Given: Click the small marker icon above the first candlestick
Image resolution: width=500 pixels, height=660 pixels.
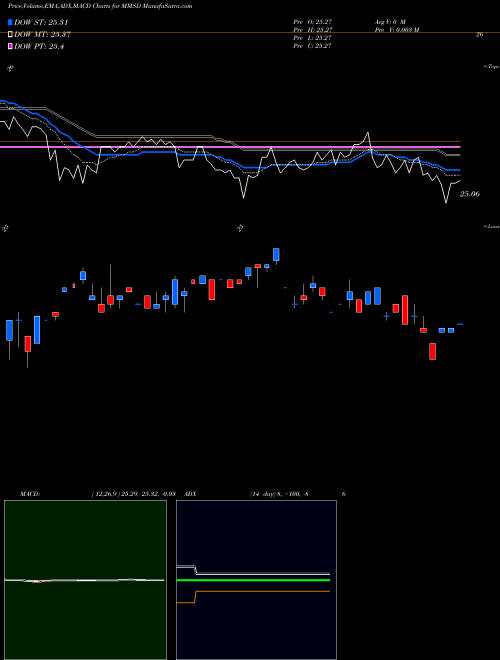Looking at the screenshot, I should pos(5,228).
